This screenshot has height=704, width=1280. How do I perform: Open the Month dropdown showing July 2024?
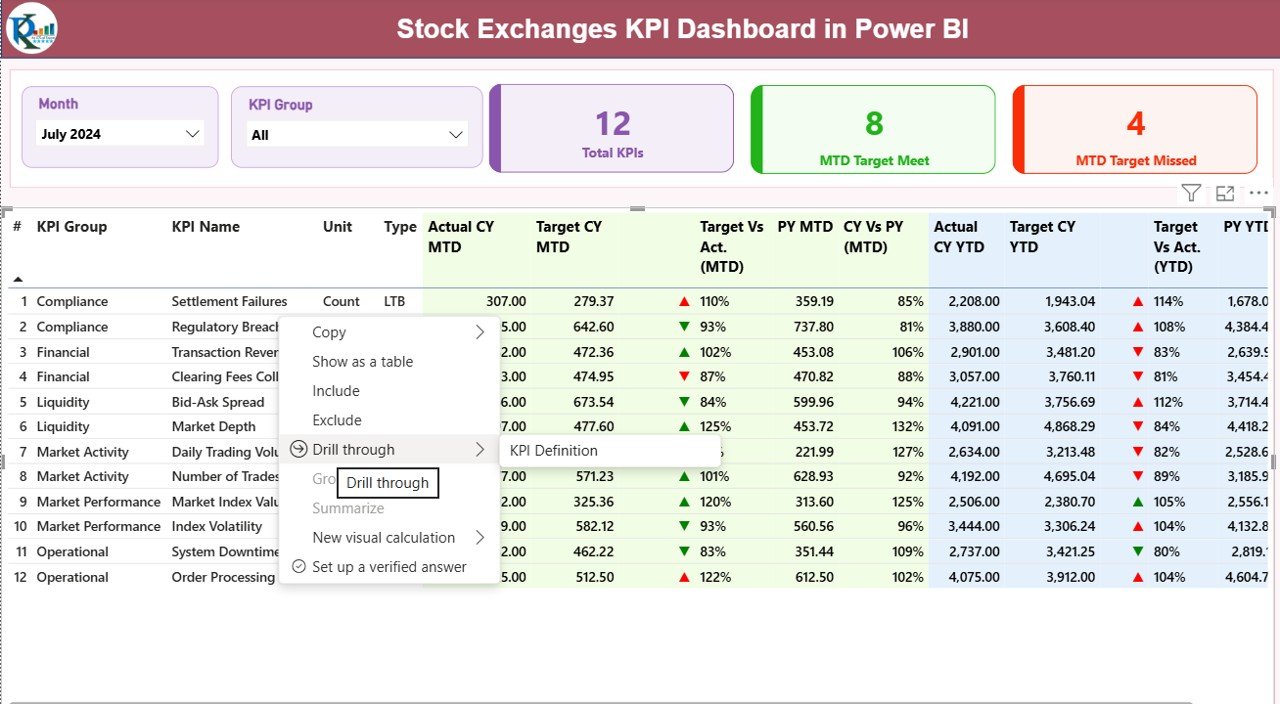coord(119,132)
